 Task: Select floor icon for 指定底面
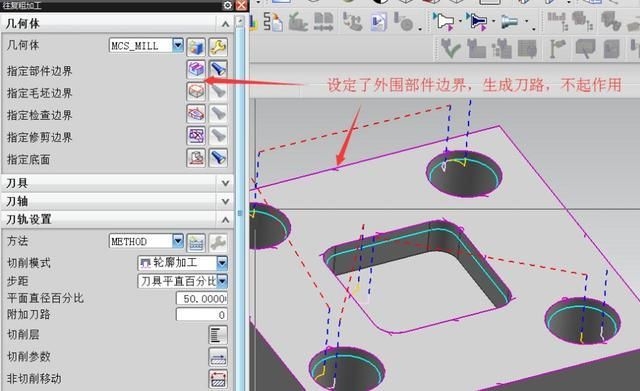click(x=196, y=158)
